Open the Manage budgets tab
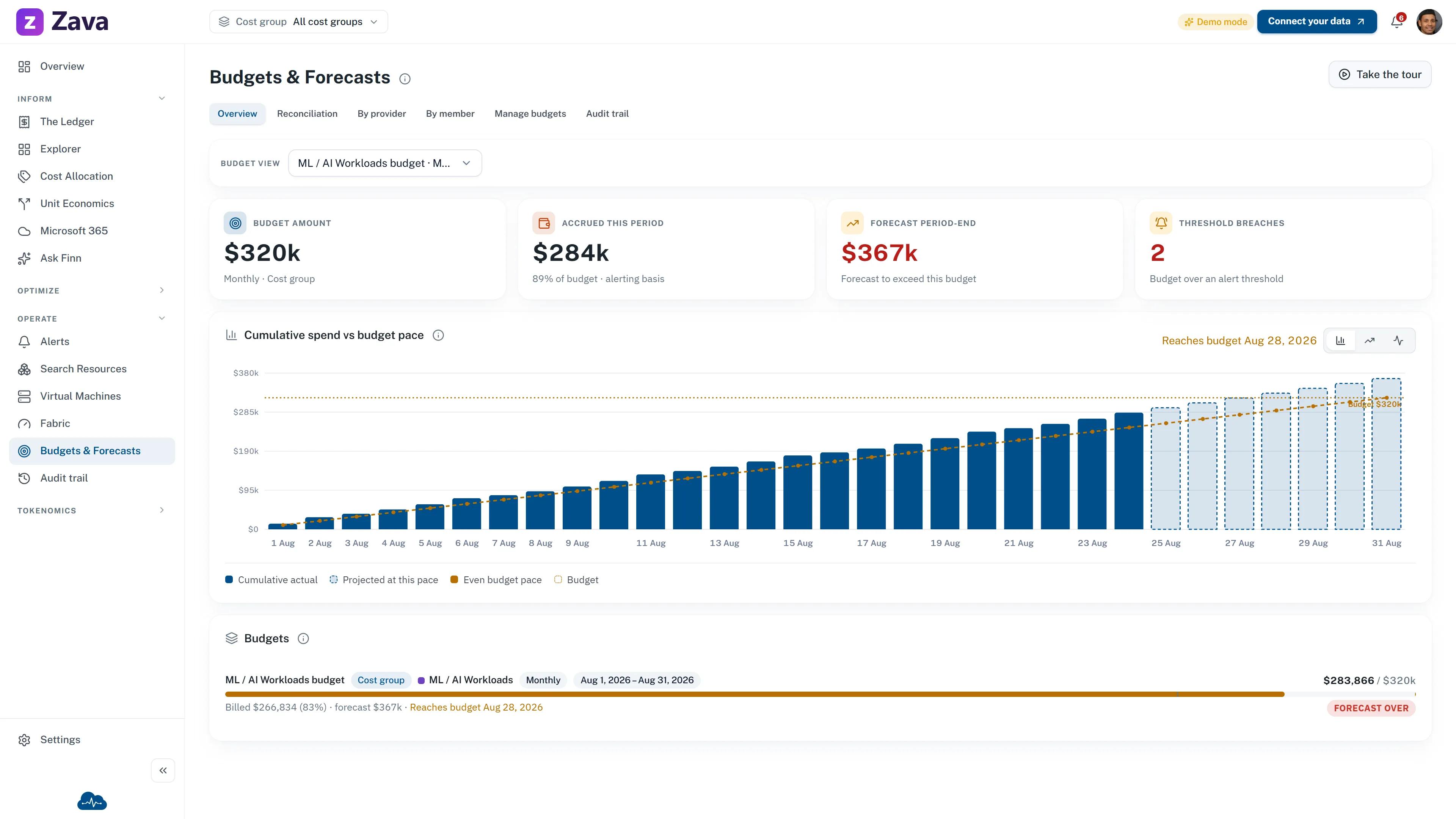This screenshot has height=819, width=1456. click(530, 114)
